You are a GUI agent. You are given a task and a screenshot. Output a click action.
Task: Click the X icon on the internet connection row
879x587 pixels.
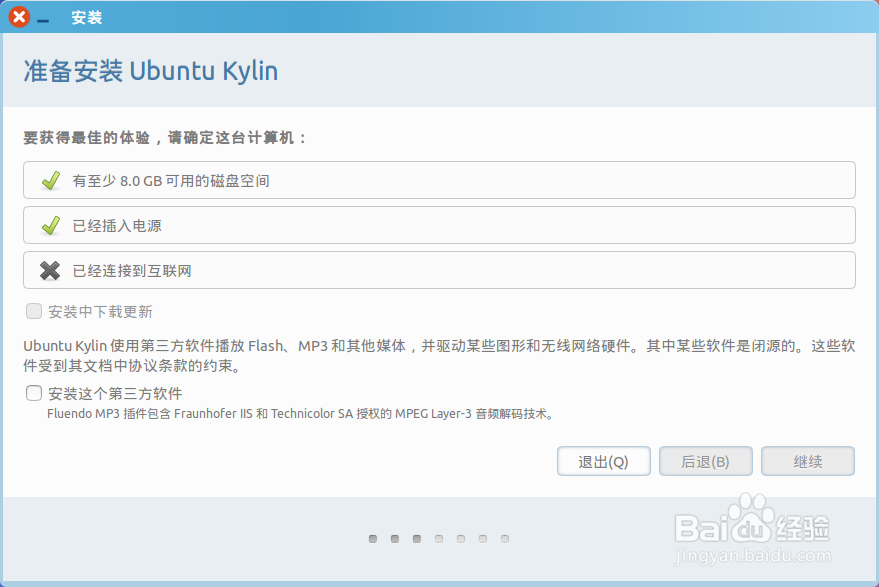tap(52, 270)
